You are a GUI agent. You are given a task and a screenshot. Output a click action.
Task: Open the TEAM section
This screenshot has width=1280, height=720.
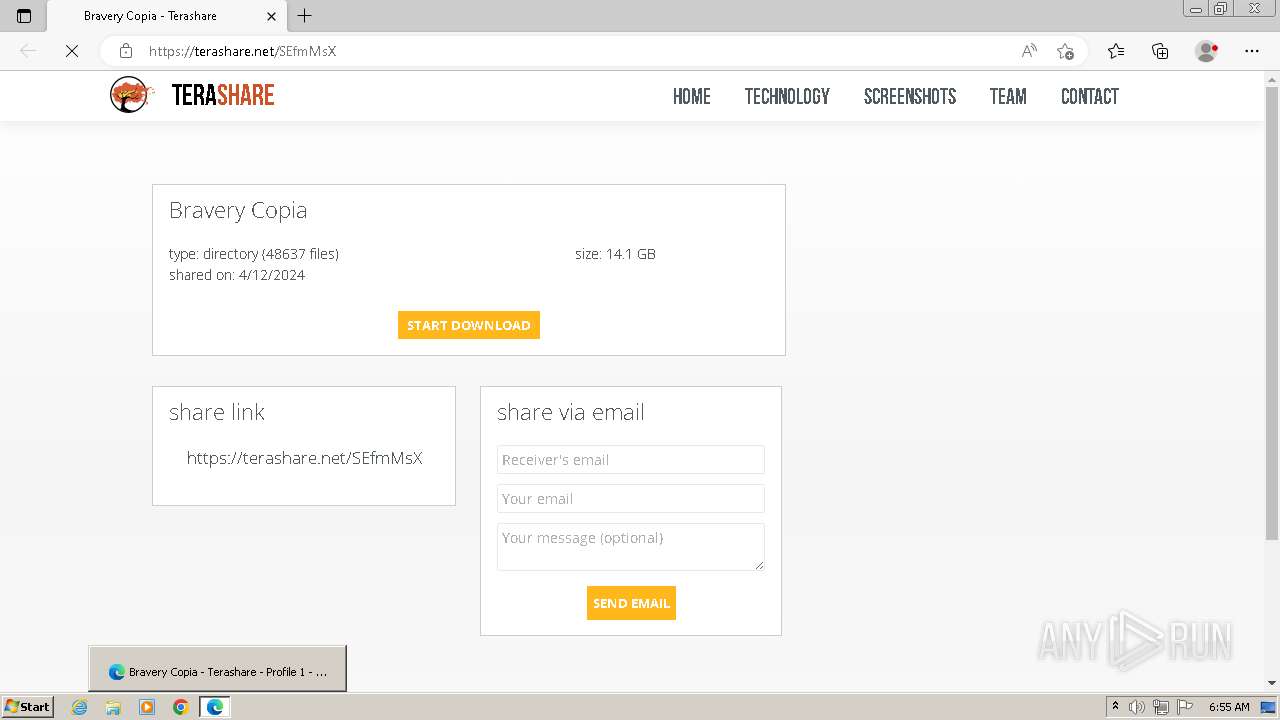pos(1008,96)
